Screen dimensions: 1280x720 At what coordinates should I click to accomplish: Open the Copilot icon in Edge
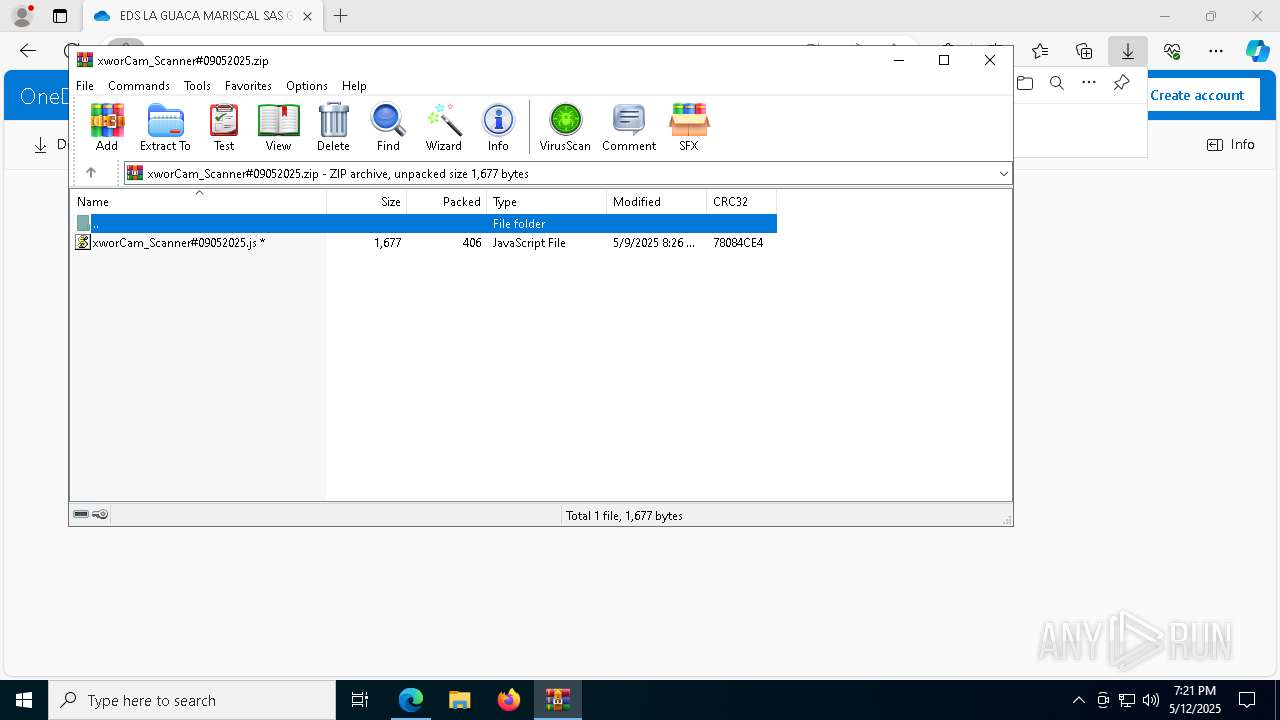(1257, 51)
